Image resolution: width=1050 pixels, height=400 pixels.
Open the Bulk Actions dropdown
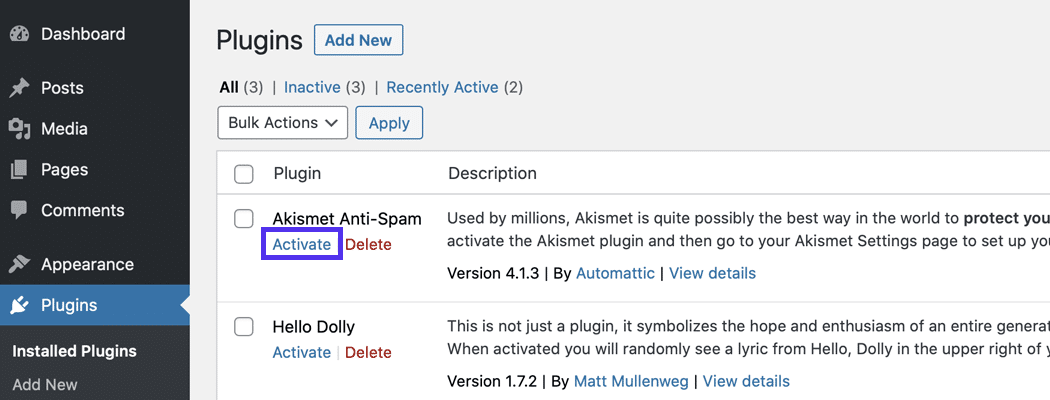pyautogui.click(x=282, y=123)
